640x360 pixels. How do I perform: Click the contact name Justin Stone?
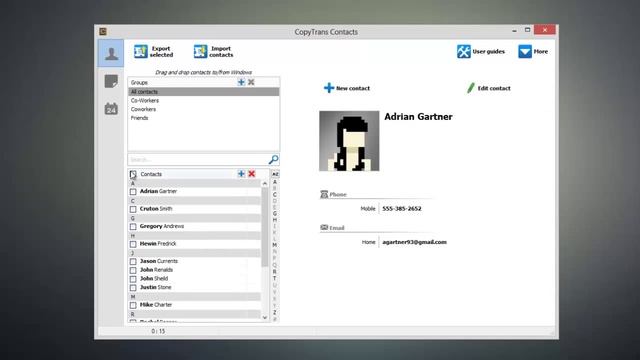[156, 287]
